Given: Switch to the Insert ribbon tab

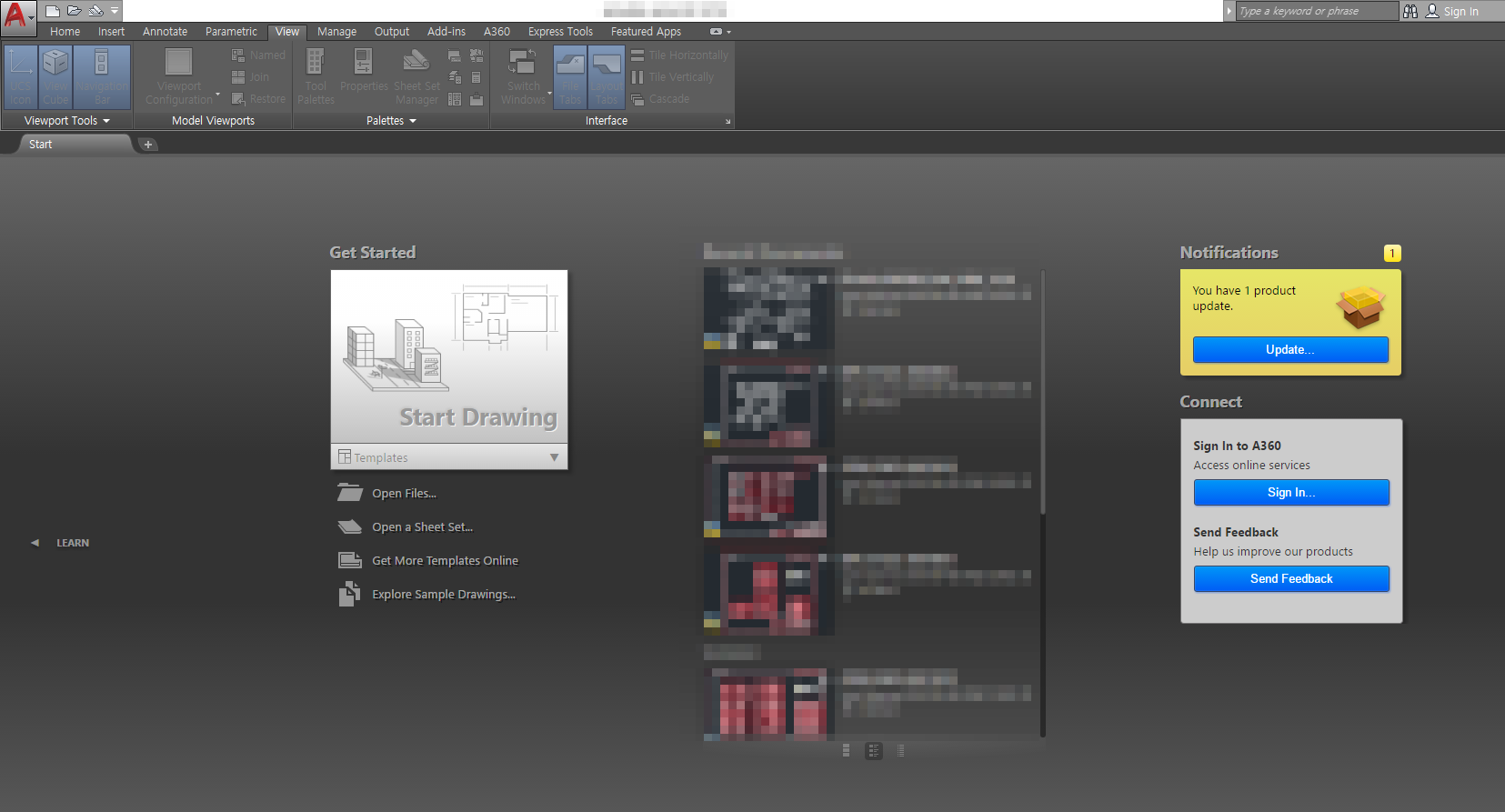Looking at the screenshot, I should click(x=112, y=32).
